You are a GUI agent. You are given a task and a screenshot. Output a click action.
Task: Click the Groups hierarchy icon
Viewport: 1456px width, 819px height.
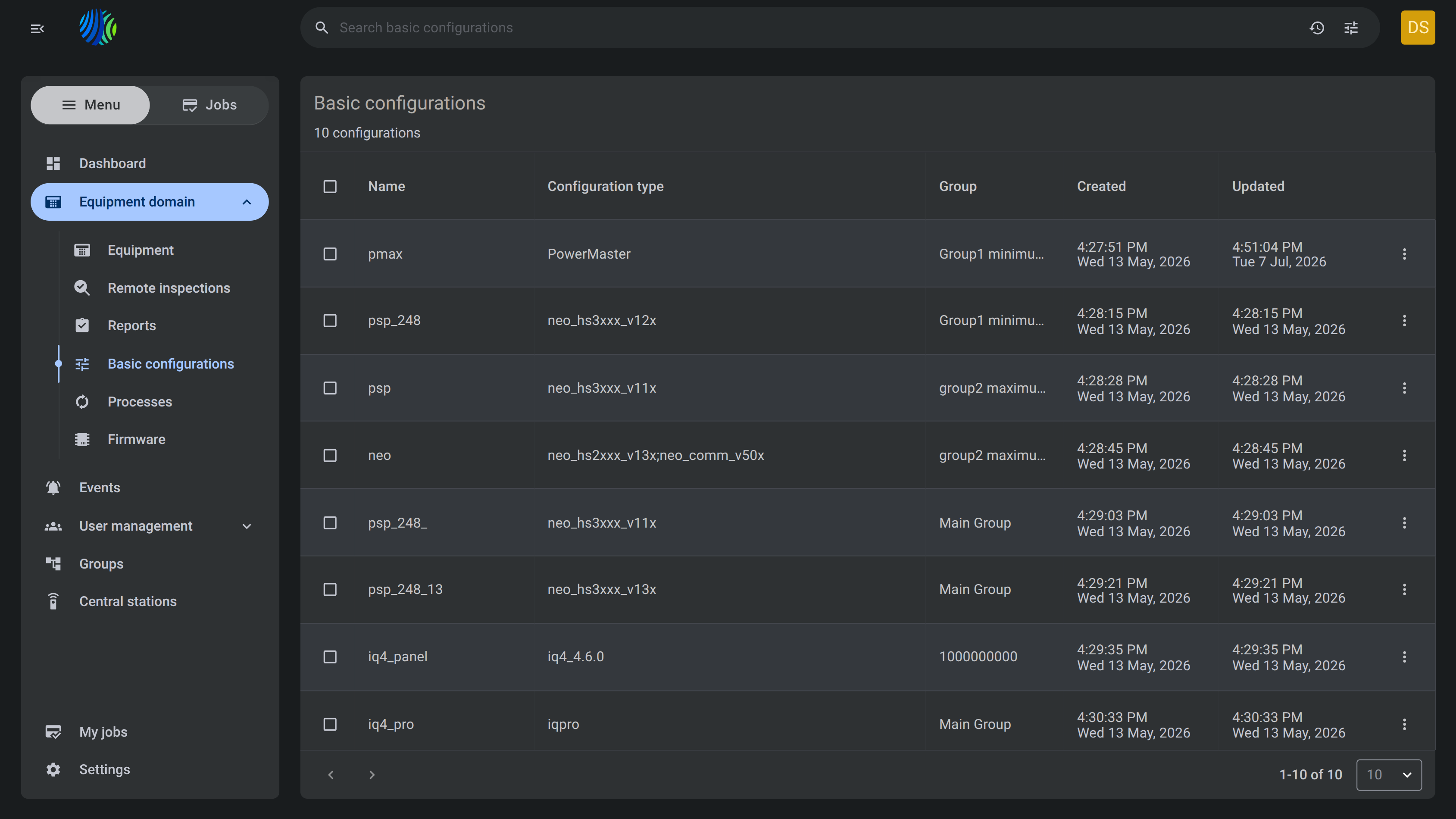point(53,563)
